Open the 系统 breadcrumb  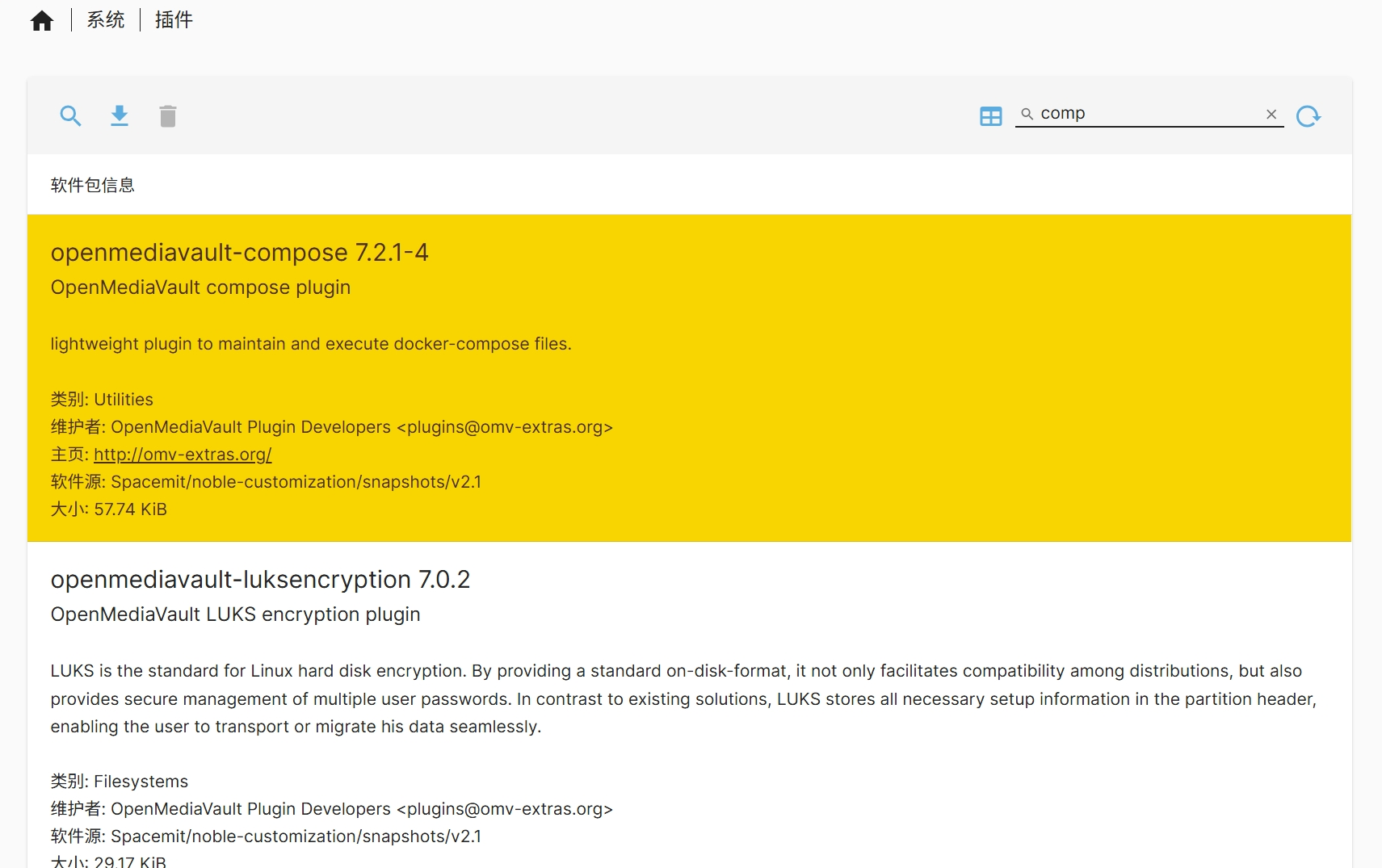point(106,20)
